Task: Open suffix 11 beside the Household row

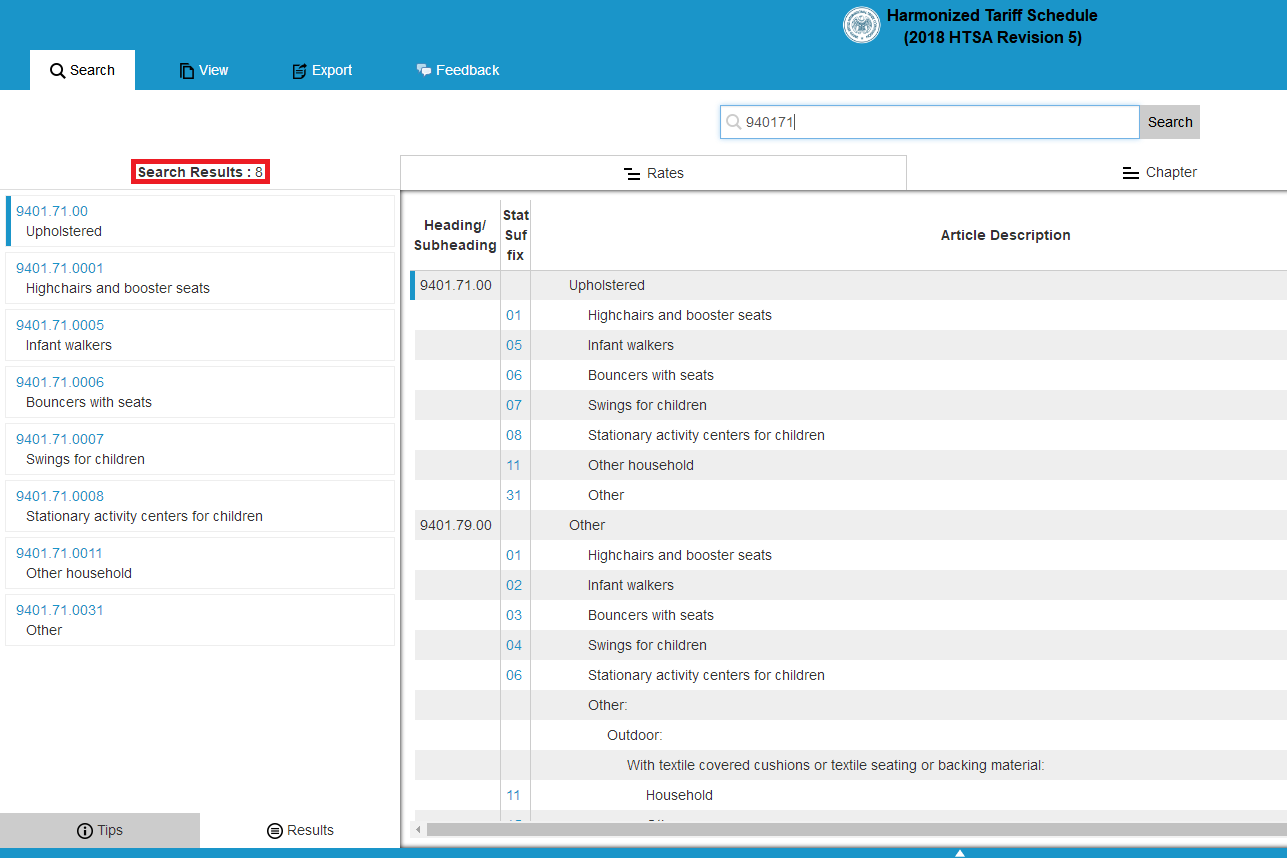Action: pos(514,795)
